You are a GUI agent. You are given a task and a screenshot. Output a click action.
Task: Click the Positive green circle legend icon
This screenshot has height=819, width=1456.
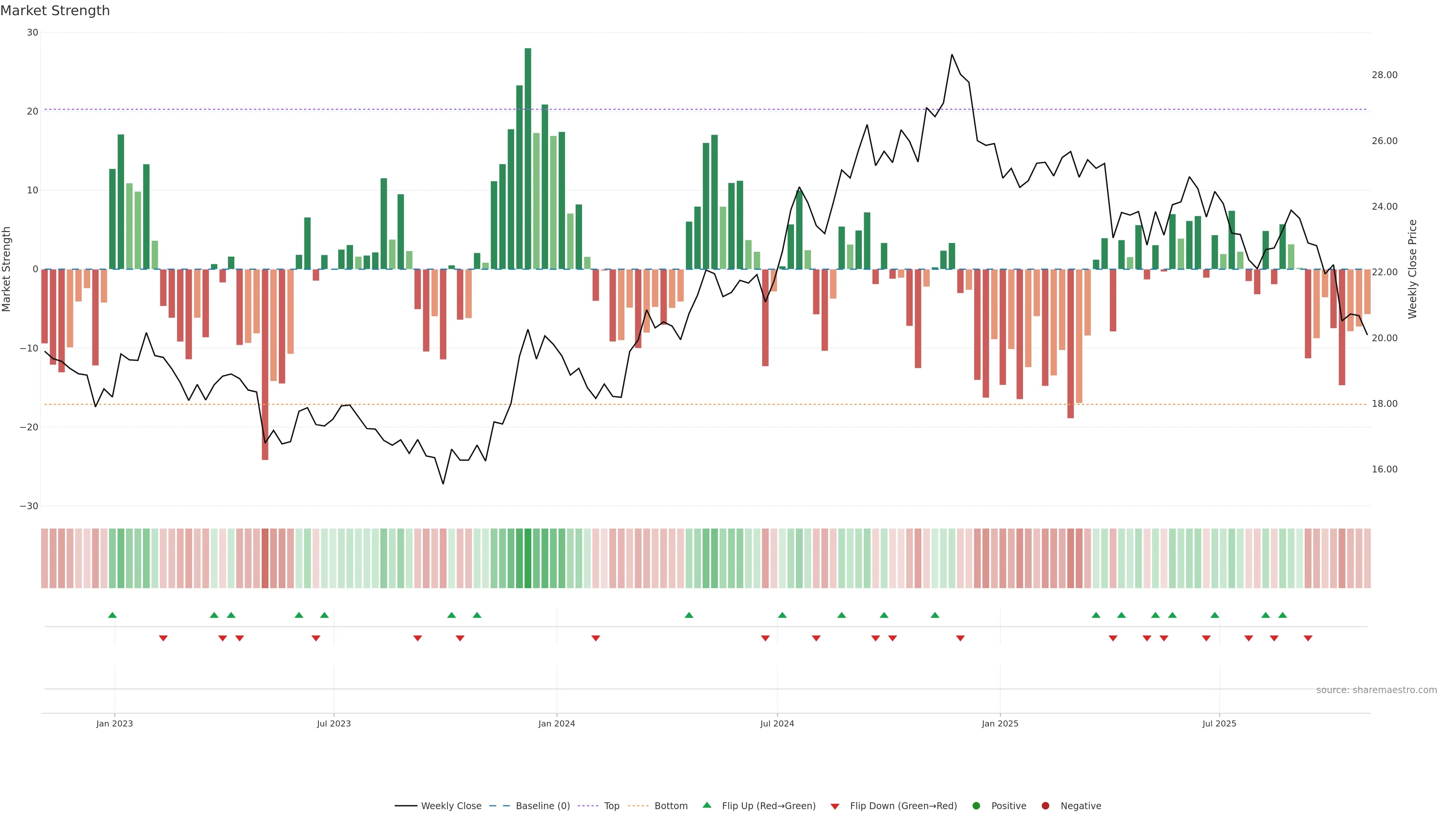tap(976, 806)
